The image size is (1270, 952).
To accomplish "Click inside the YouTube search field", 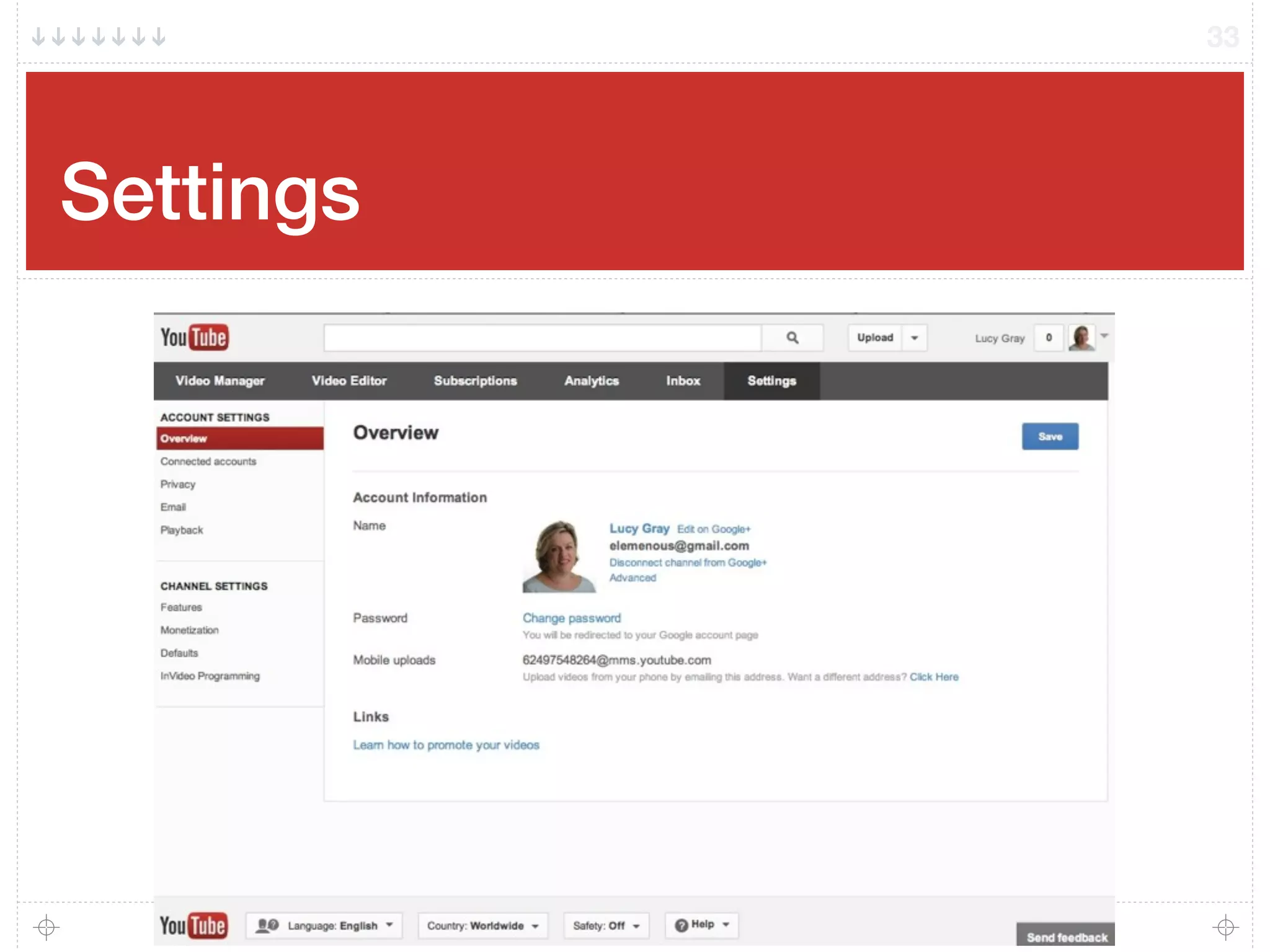I will point(543,338).
